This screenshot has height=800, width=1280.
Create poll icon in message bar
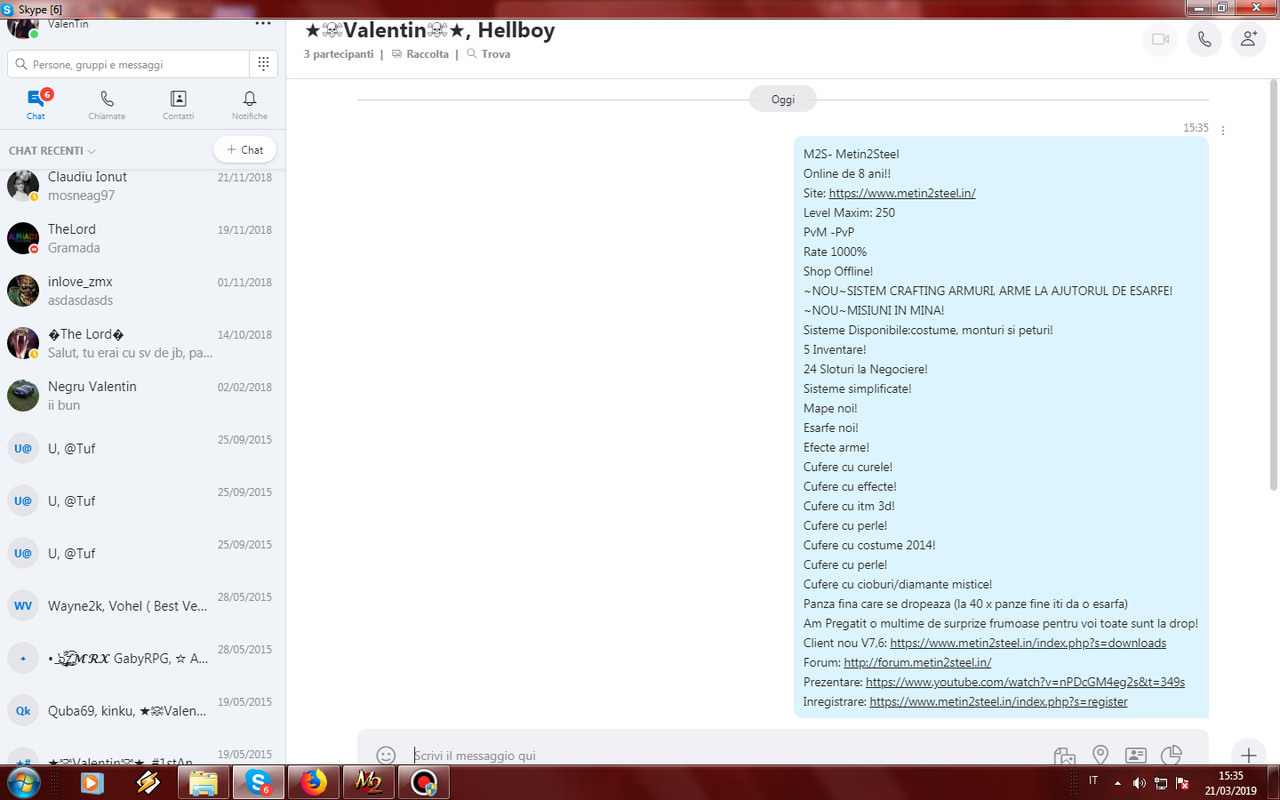coord(1171,755)
